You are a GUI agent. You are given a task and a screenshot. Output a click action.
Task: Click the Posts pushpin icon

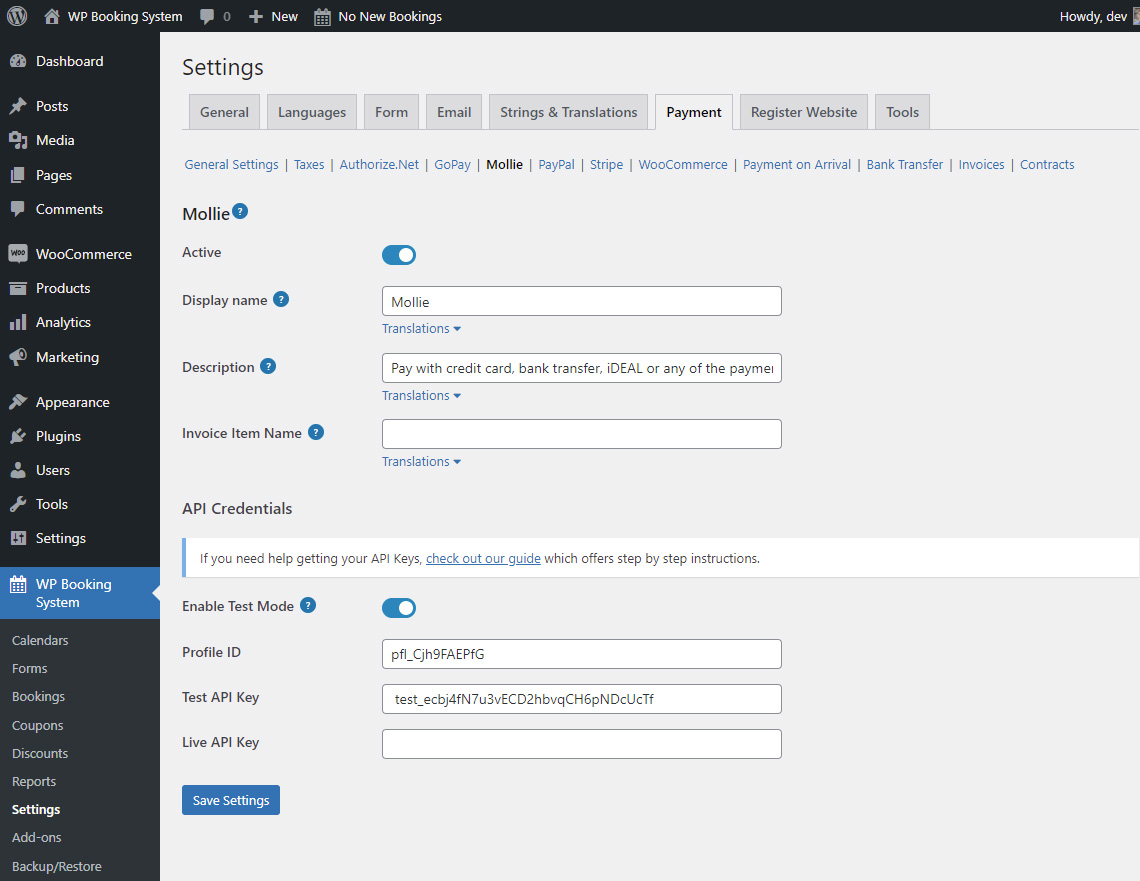(18, 106)
